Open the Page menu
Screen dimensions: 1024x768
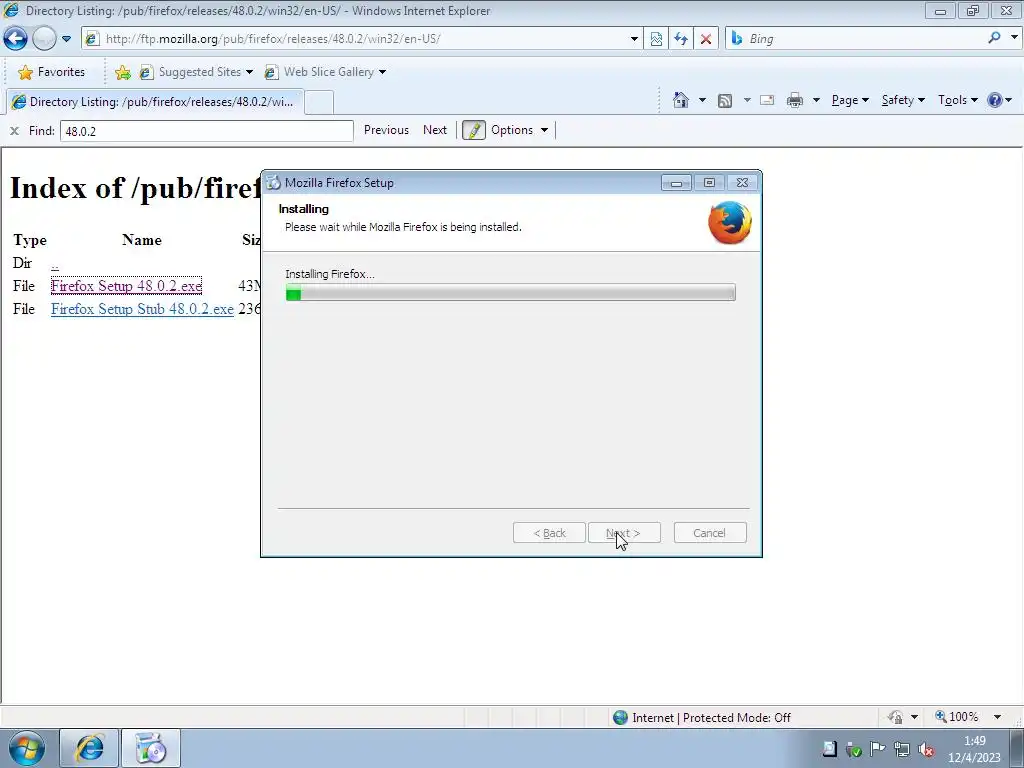[850, 100]
